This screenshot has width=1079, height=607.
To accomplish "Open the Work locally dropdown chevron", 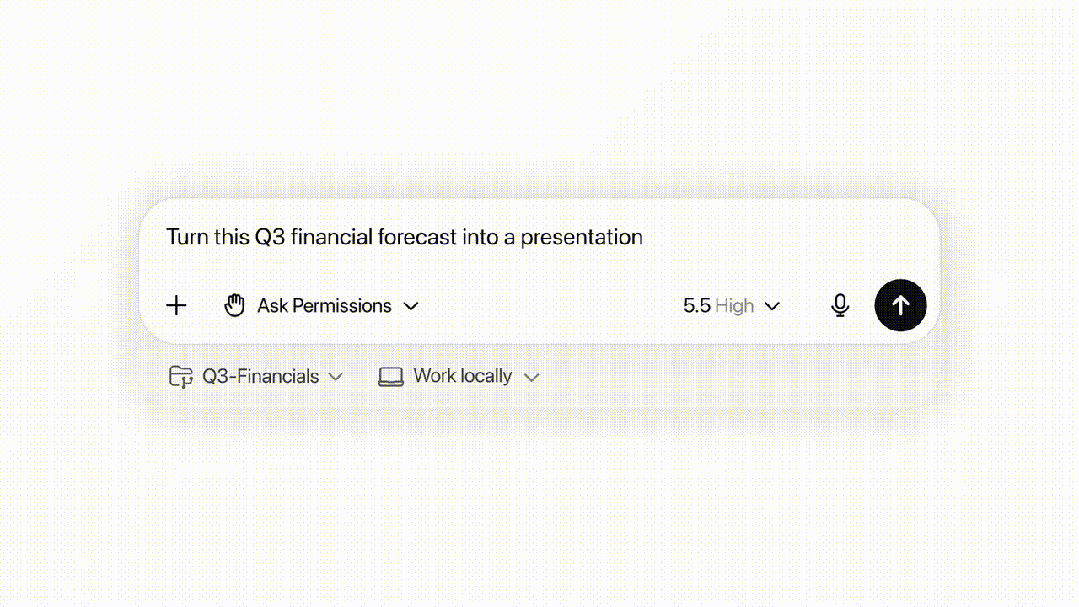I will point(532,377).
